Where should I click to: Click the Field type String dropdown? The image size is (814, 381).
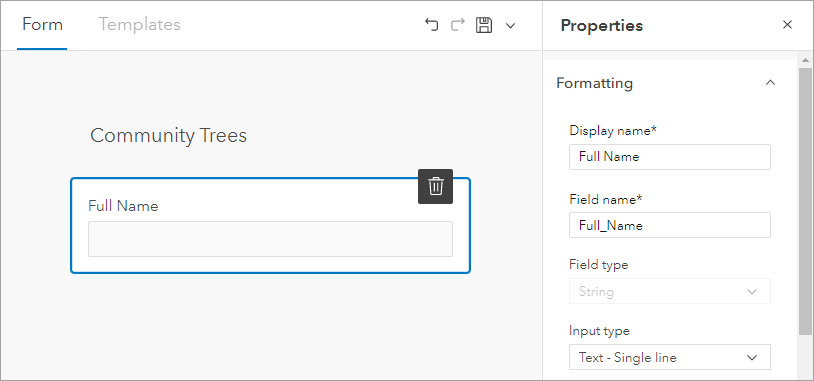pyautogui.click(x=670, y=291)
